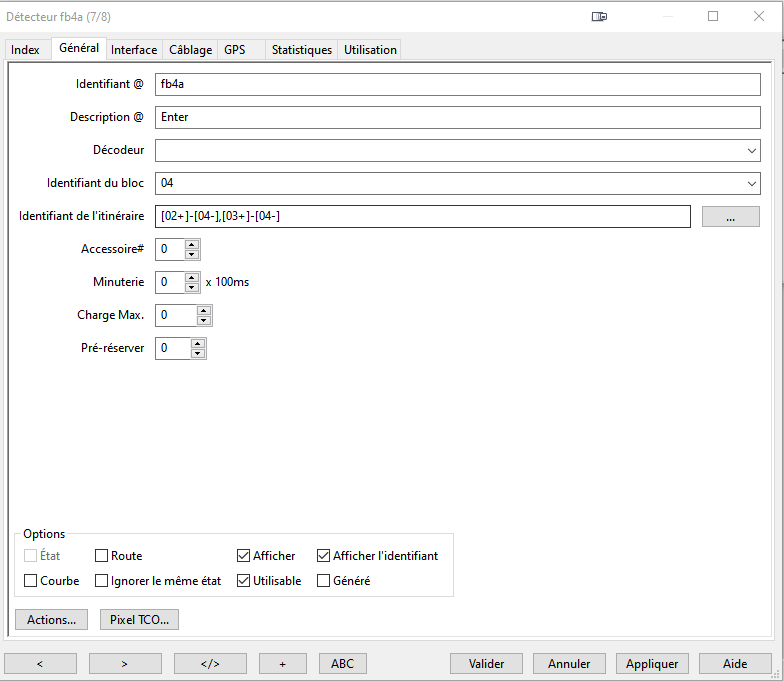Switch to the Câblage tab
Image resolution: width=784 pixels, height=681 pixels.
(x=190, y=50)
